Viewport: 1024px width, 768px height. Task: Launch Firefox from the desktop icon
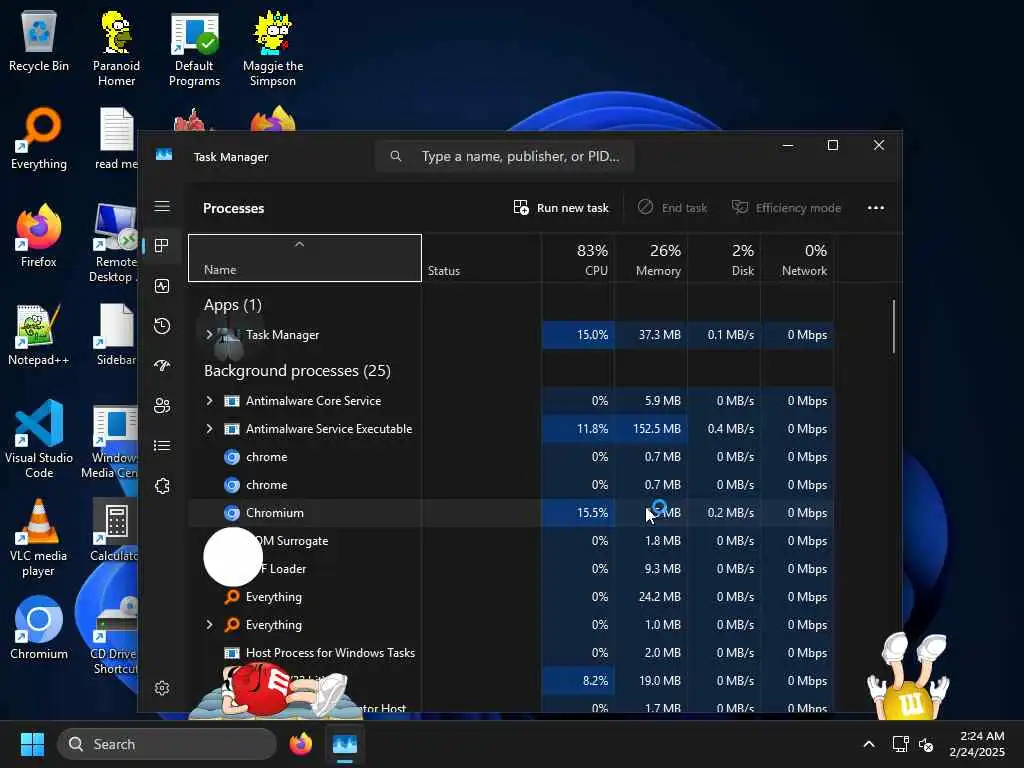click(x=39, y=236)
